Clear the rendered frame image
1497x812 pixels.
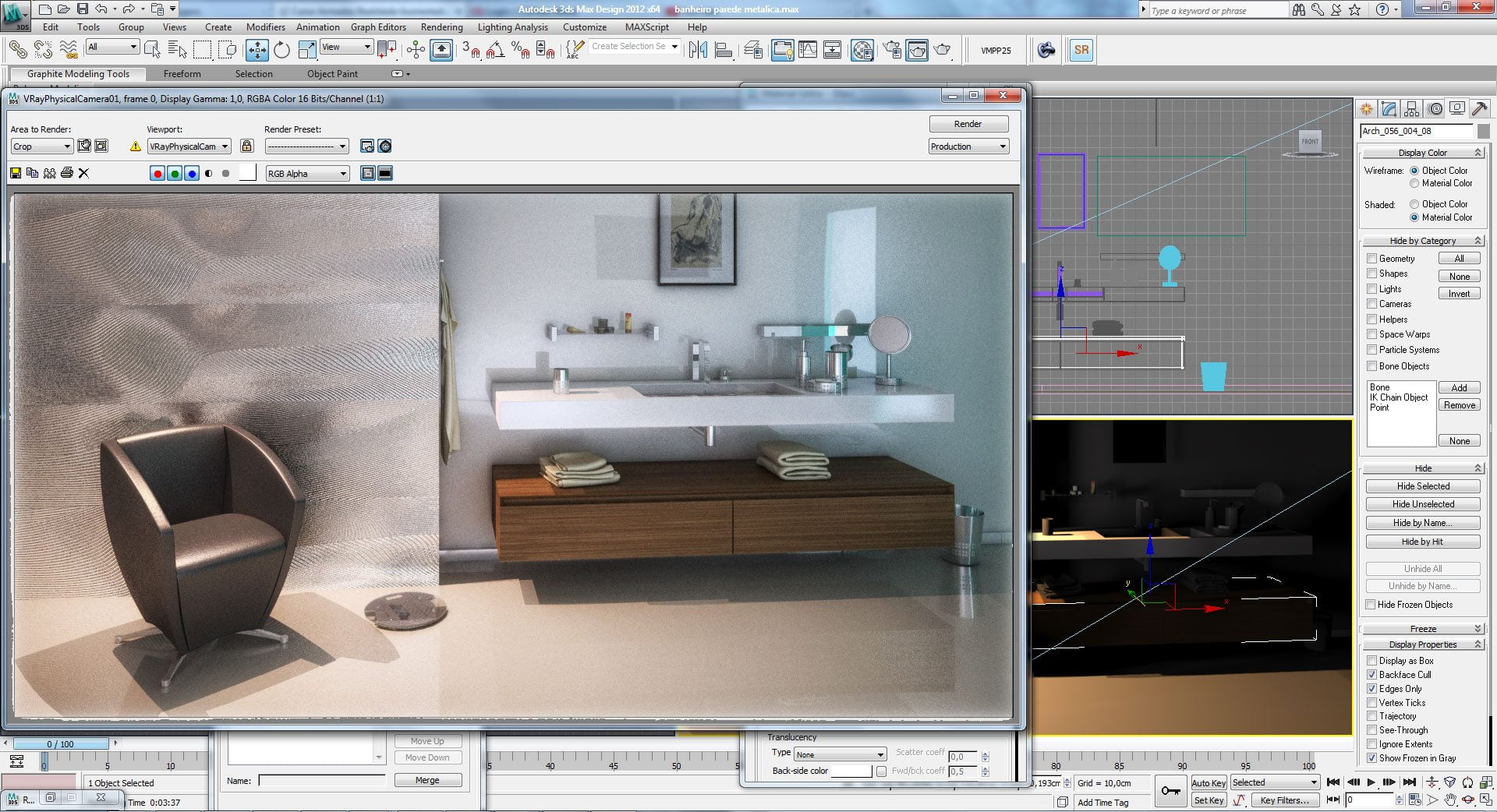click(x=83, y=173)
